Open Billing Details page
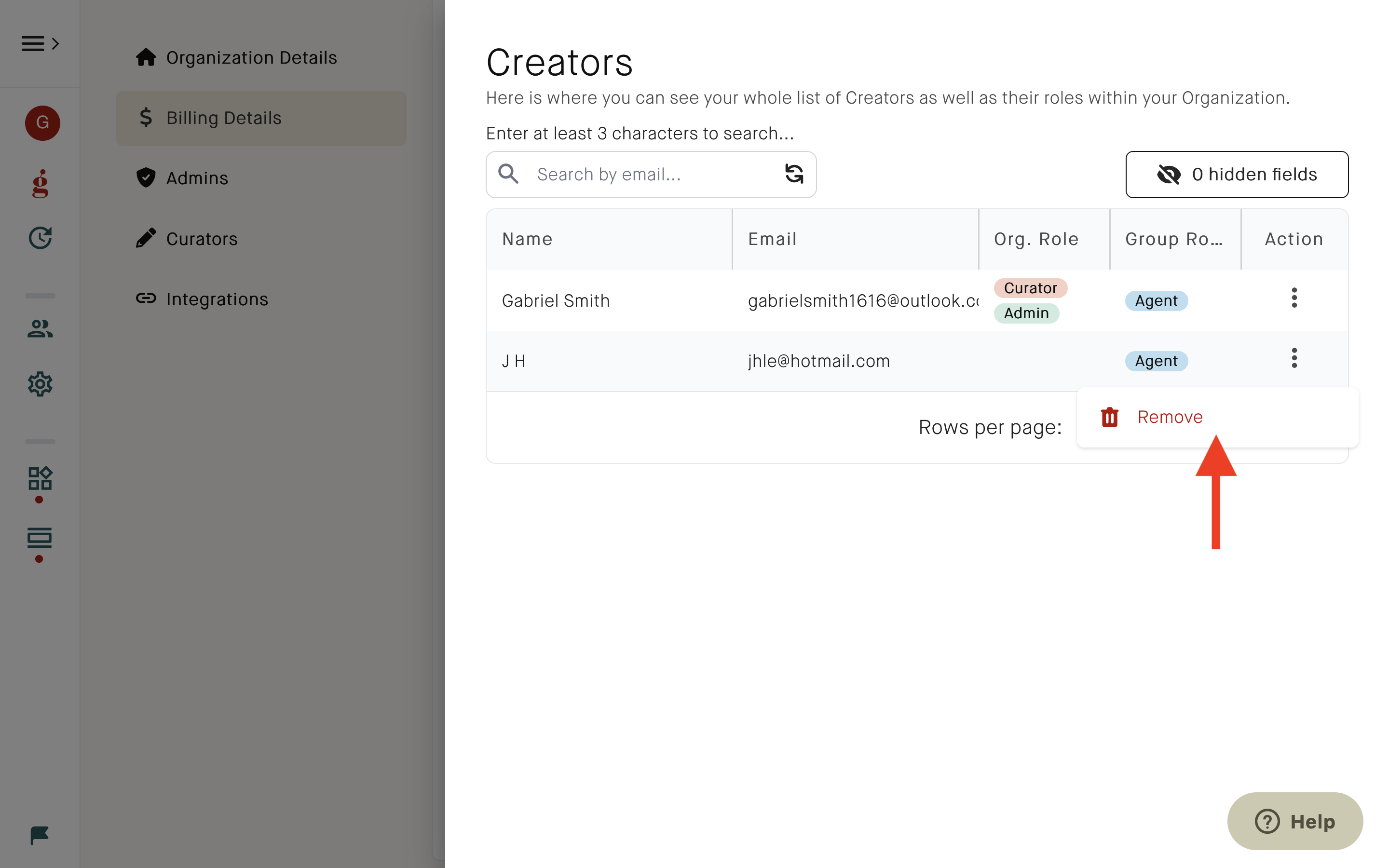The image size is (1389, 868). (261, 118)
